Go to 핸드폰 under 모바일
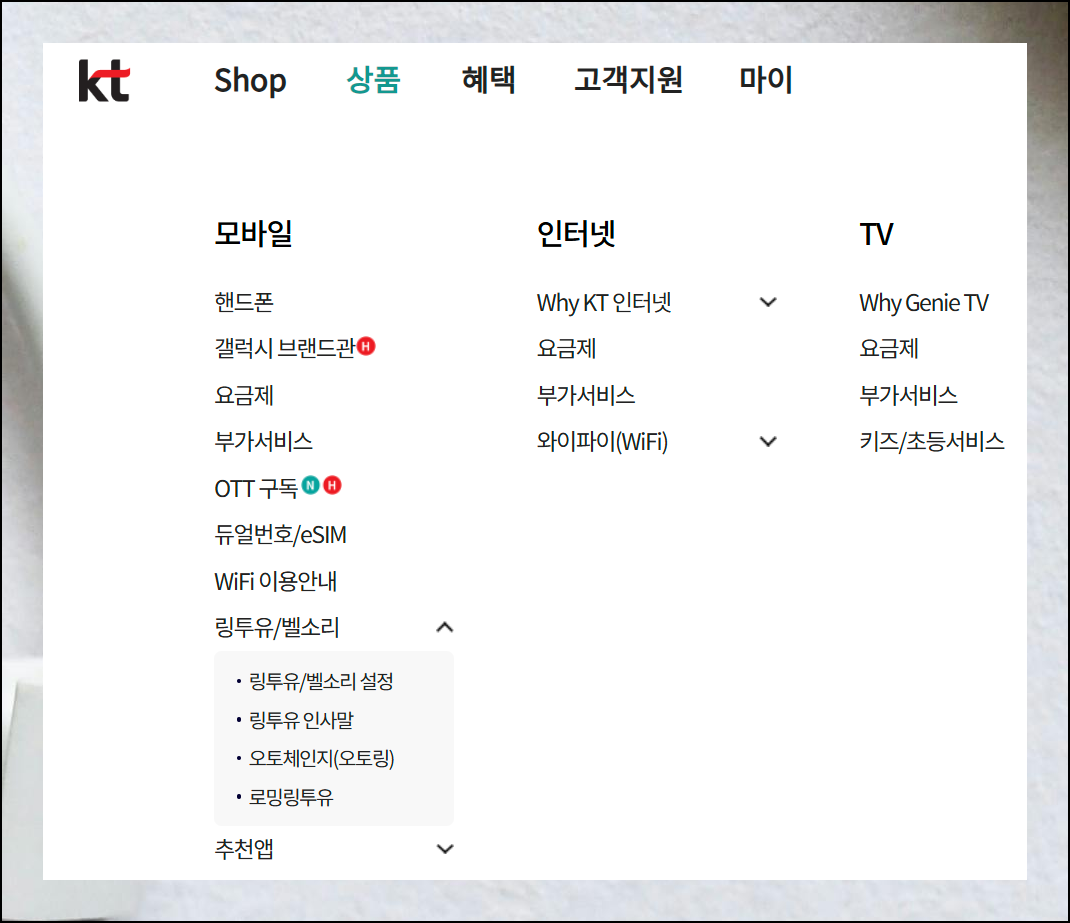Screen dimensions: 1070x923 coord(244,302)
